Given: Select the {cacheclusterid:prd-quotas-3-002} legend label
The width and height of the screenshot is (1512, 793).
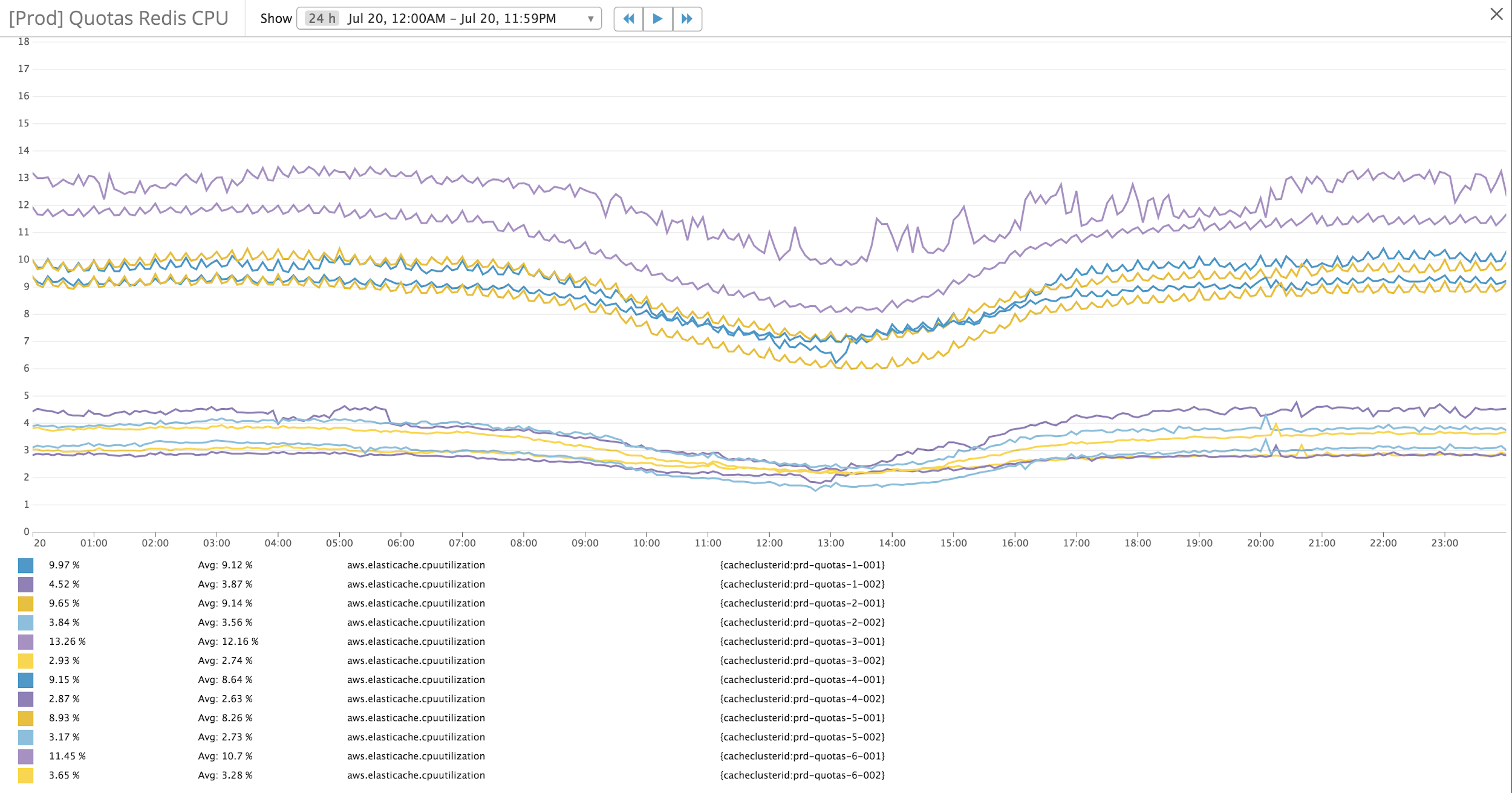Looking at the screenshot, I should pos(802,661).
